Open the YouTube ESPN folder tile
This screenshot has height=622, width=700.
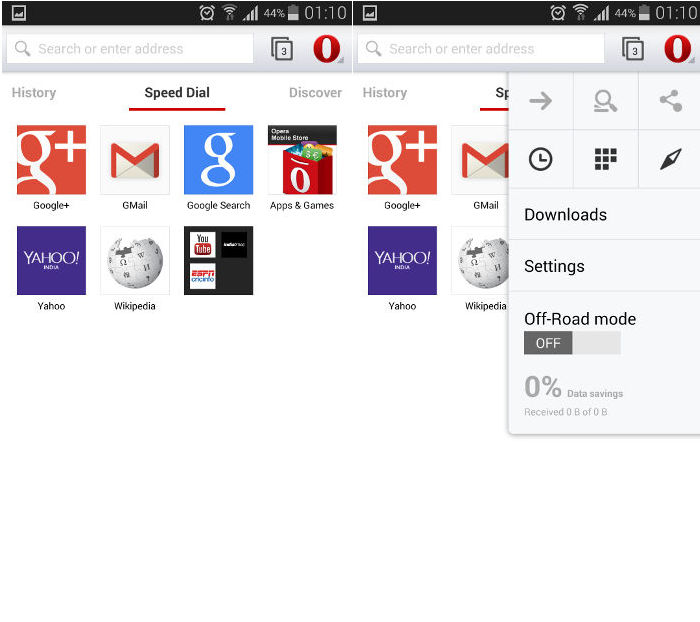point(218,260)
